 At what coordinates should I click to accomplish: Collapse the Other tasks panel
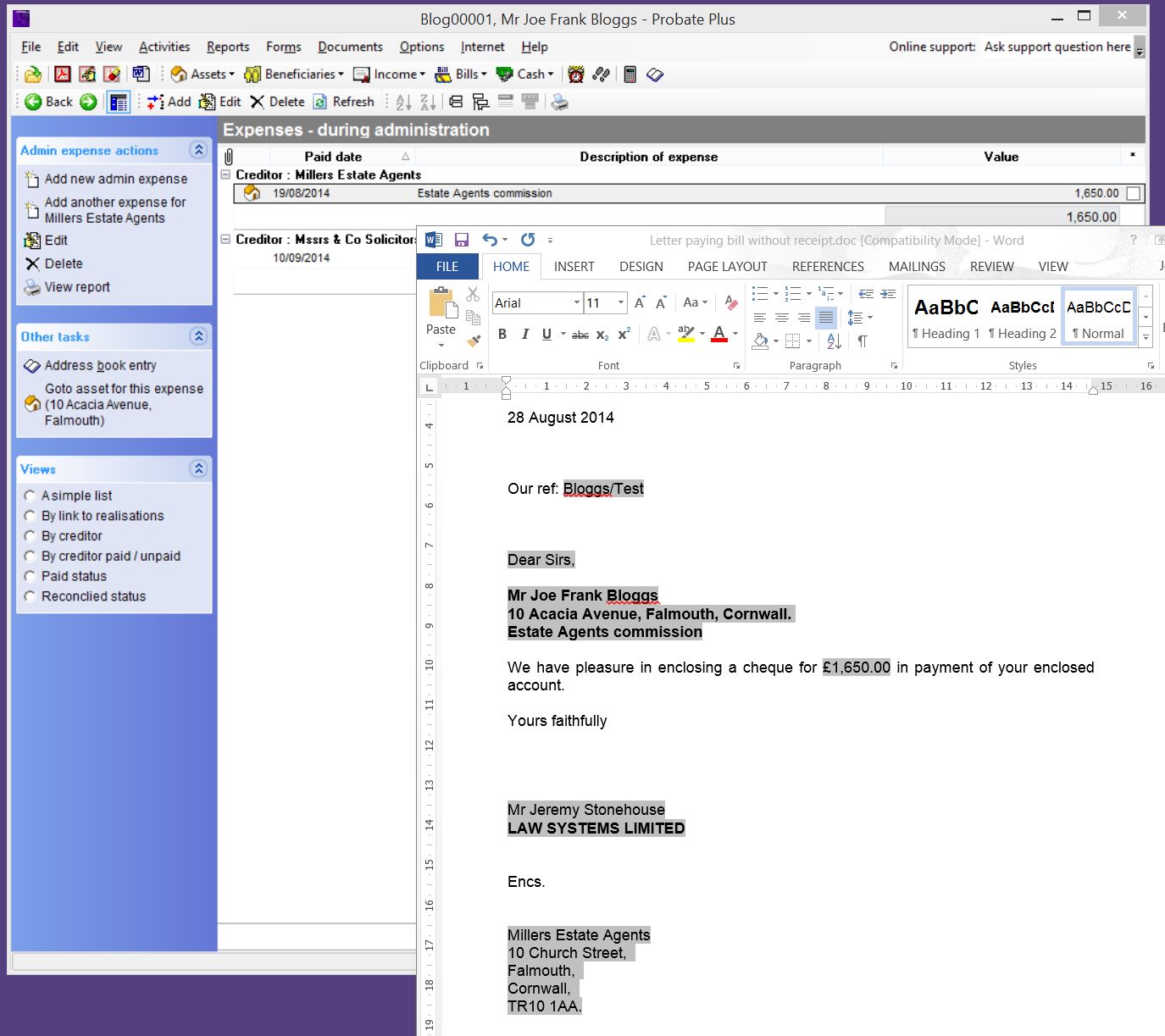[198, 336]
